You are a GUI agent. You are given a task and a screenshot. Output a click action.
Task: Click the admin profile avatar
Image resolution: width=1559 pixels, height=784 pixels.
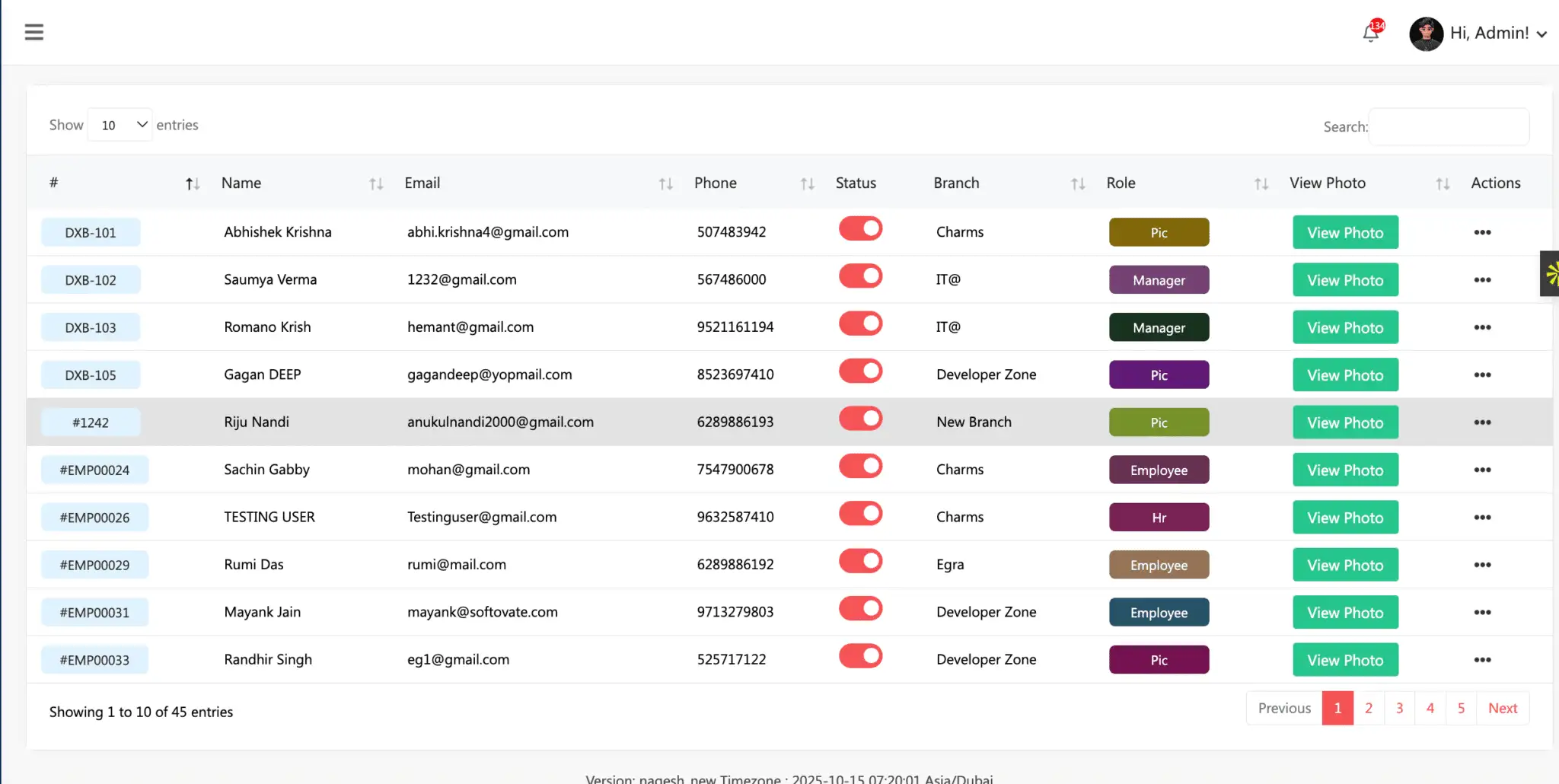tap(1425, 33)
